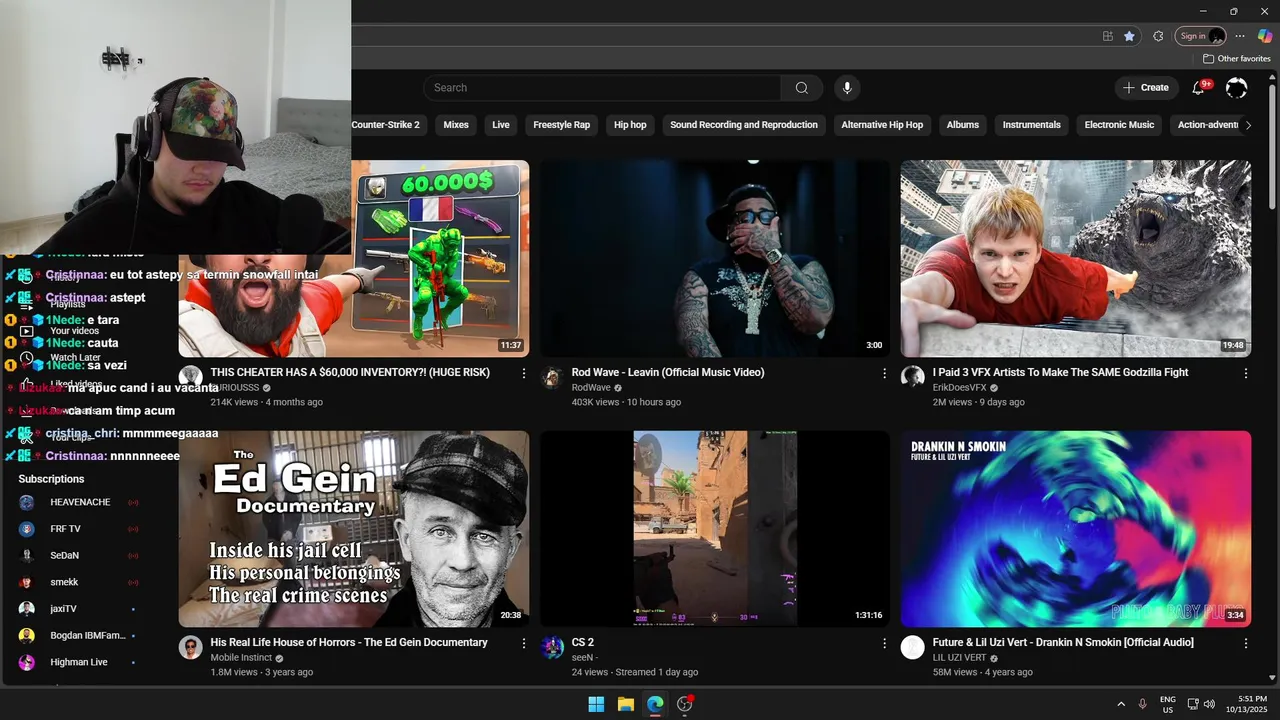This screenshot has height=720, width=1280.
Task: Open the FRF TV subscription
Action: click(78, 529)
